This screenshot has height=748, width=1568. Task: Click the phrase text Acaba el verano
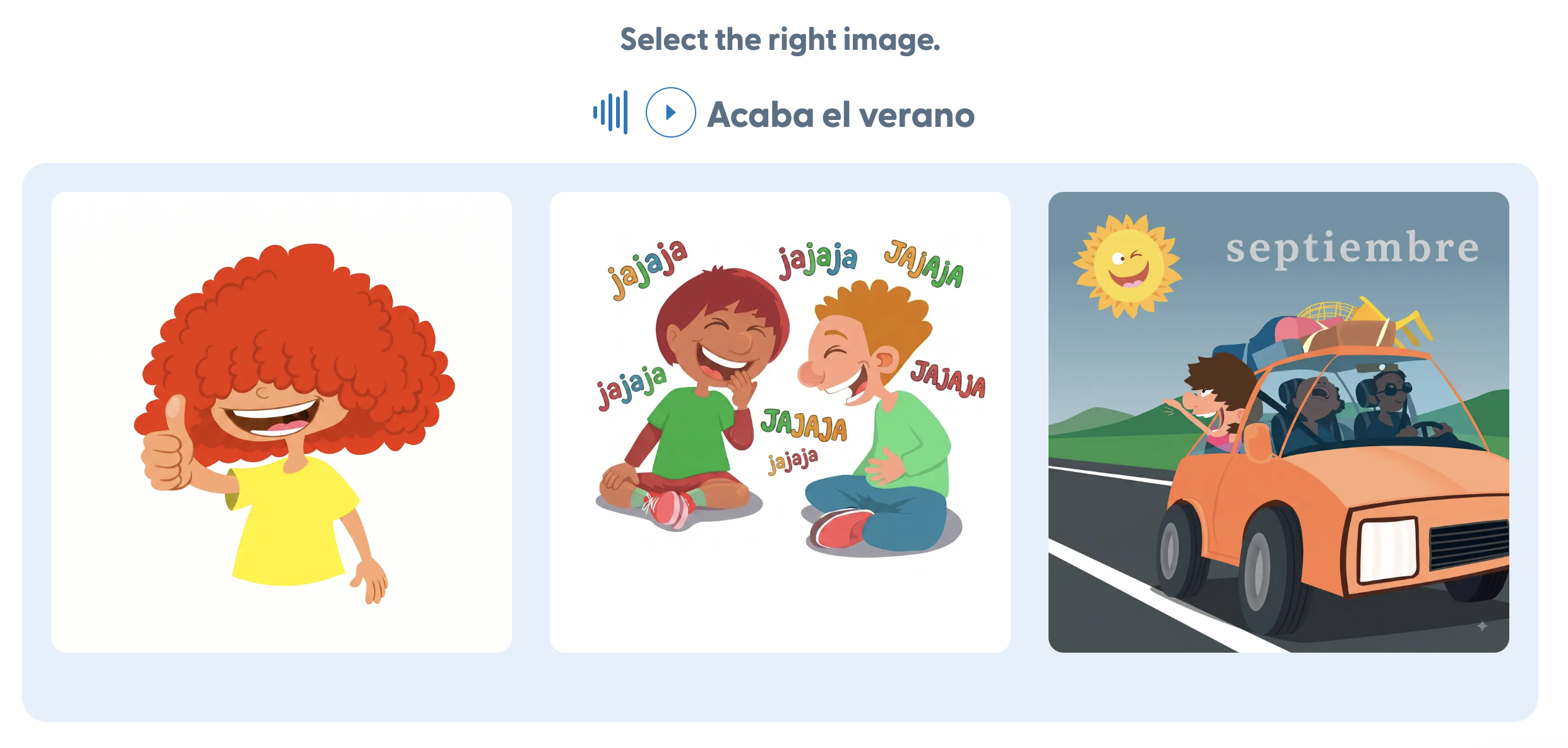tap(841, 115)
